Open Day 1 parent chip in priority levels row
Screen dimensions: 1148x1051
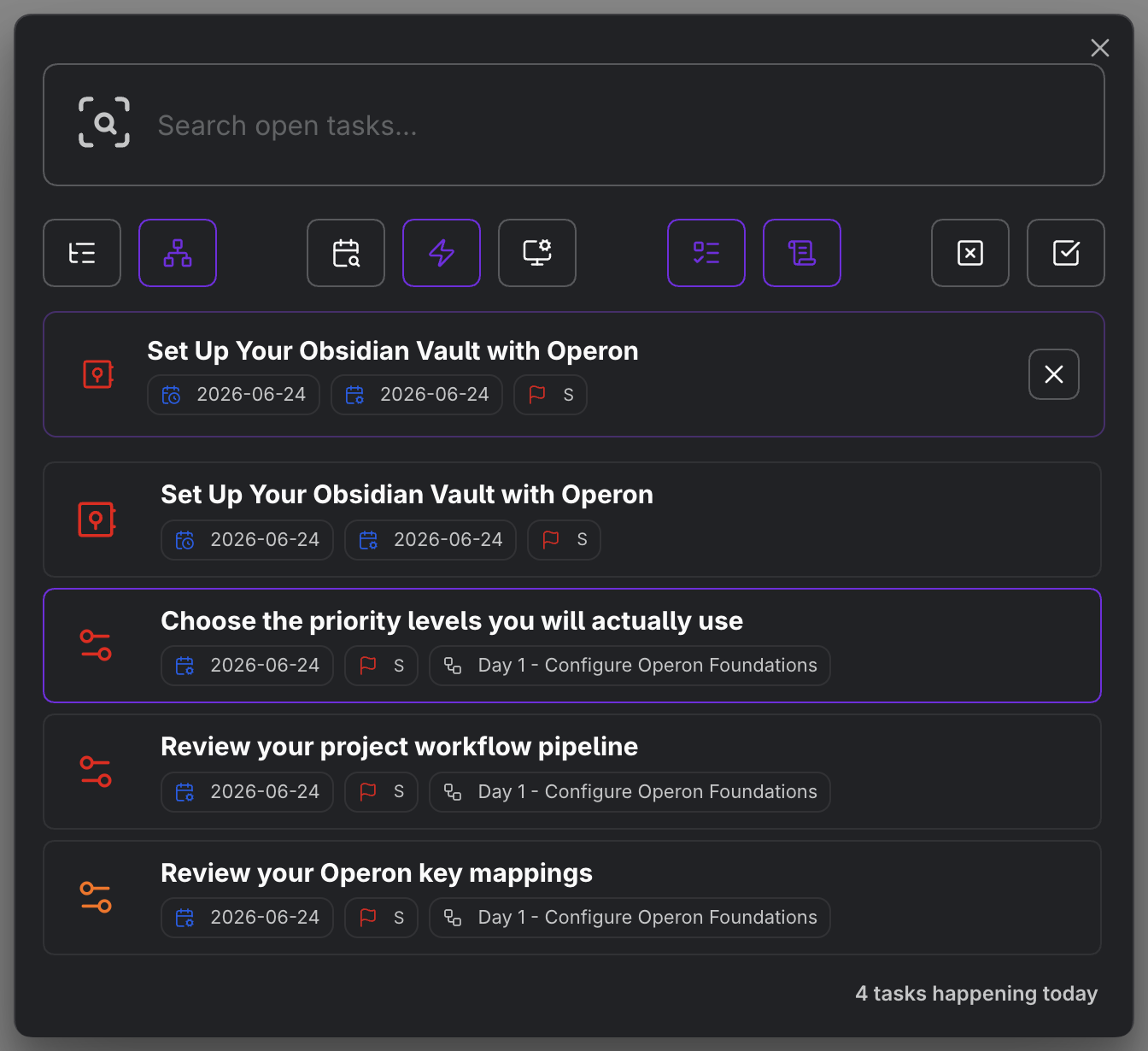pyautogui.click(x=630, y=666)
